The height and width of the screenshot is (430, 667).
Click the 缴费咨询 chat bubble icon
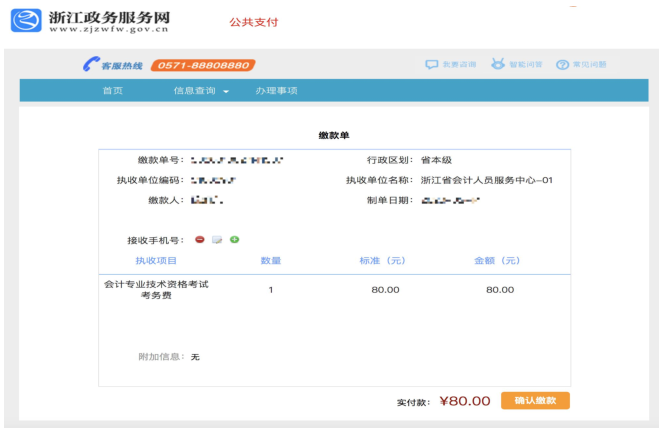point(432,65)
